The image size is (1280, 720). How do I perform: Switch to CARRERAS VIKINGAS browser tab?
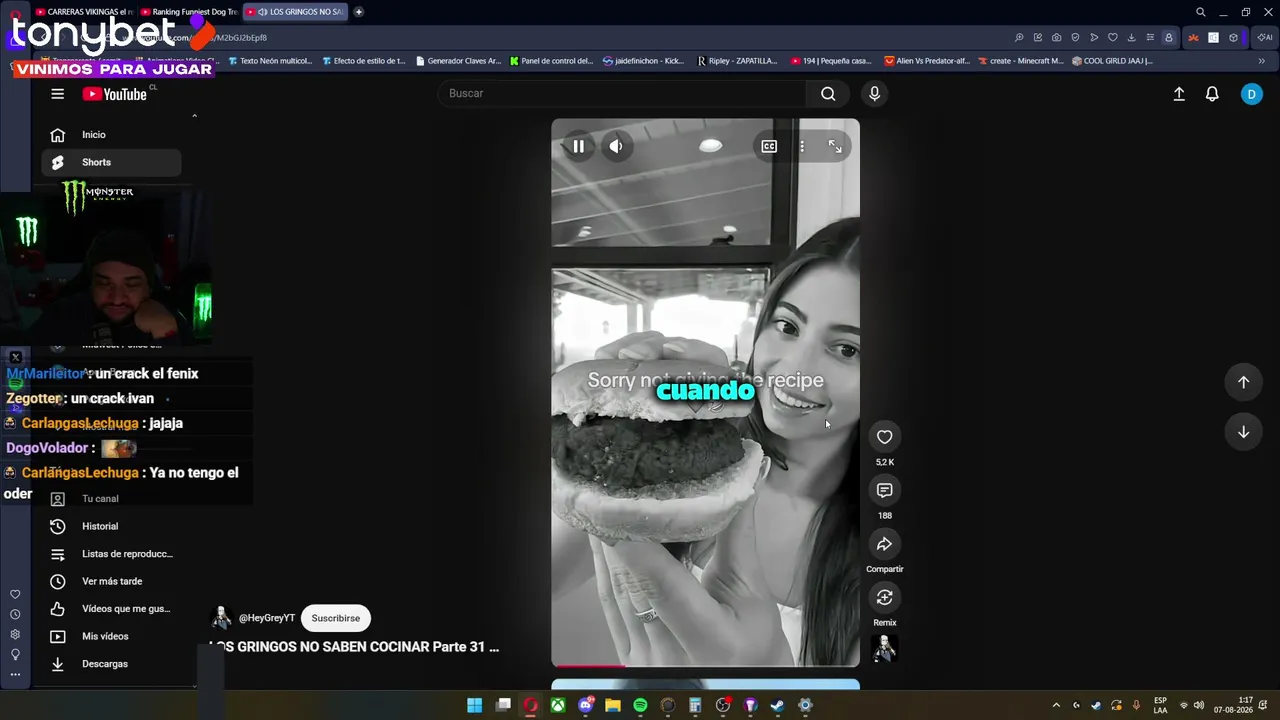pos(84,12)
